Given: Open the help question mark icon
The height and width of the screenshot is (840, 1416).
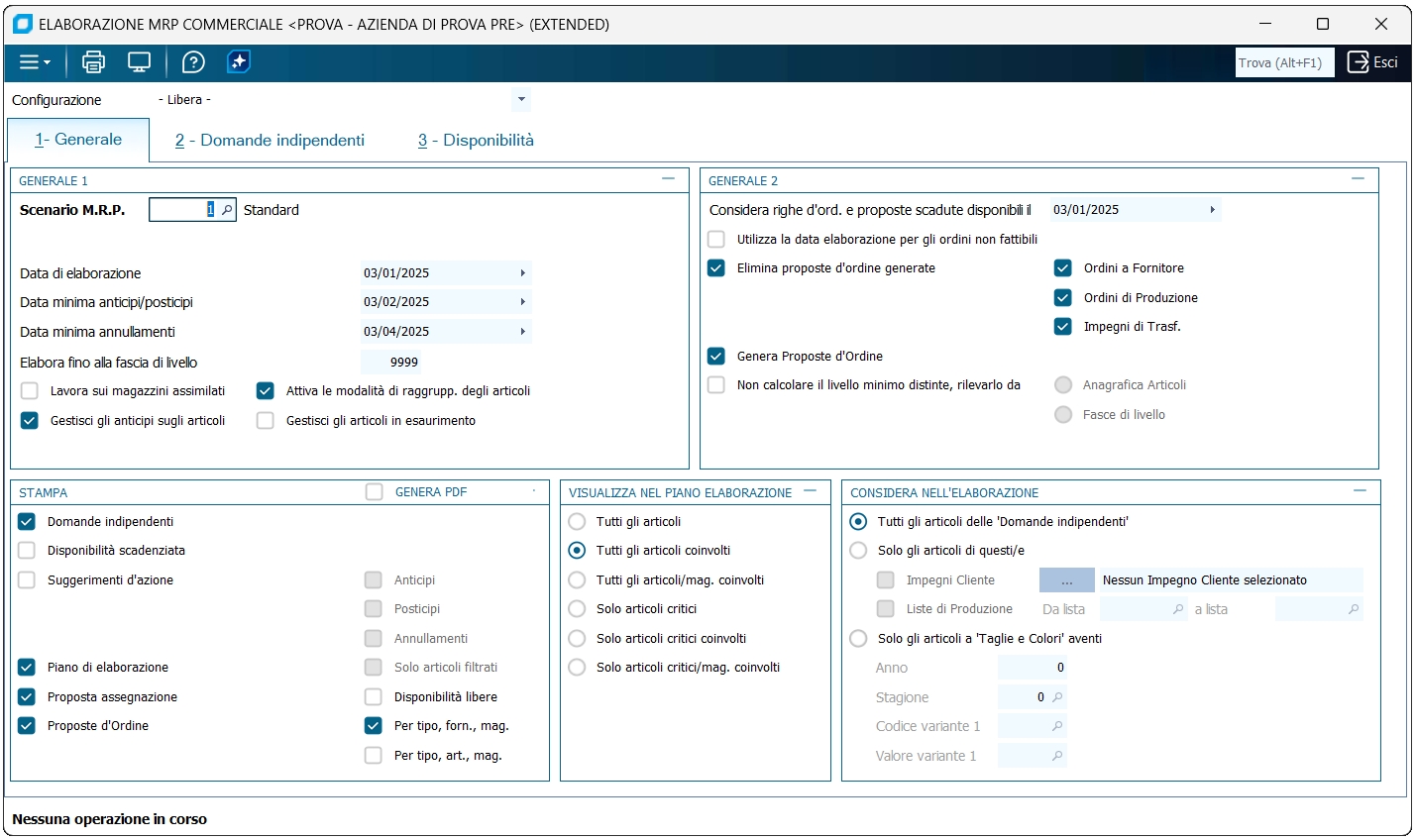Looking at the screenshot, I should (193, 62).
